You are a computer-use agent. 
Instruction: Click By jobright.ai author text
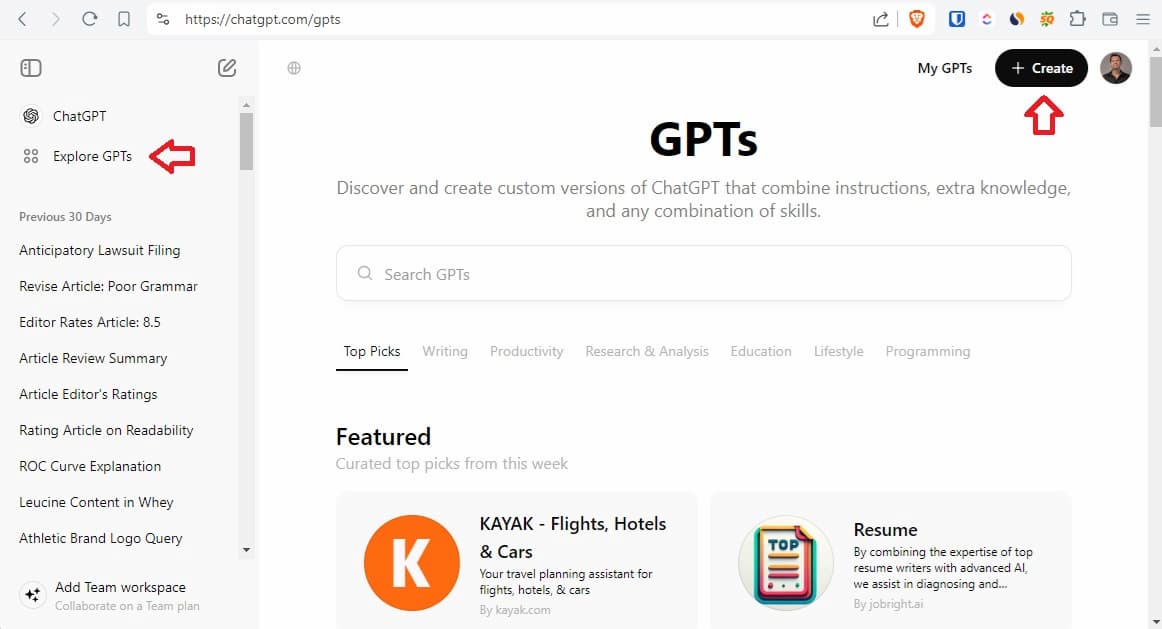tap(889, 605)
